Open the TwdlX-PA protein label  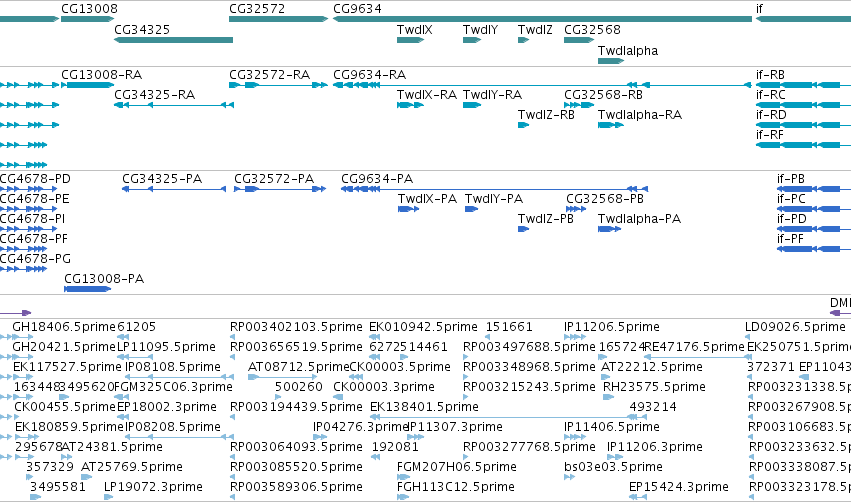pyautogui.click(x=427, y=199)
